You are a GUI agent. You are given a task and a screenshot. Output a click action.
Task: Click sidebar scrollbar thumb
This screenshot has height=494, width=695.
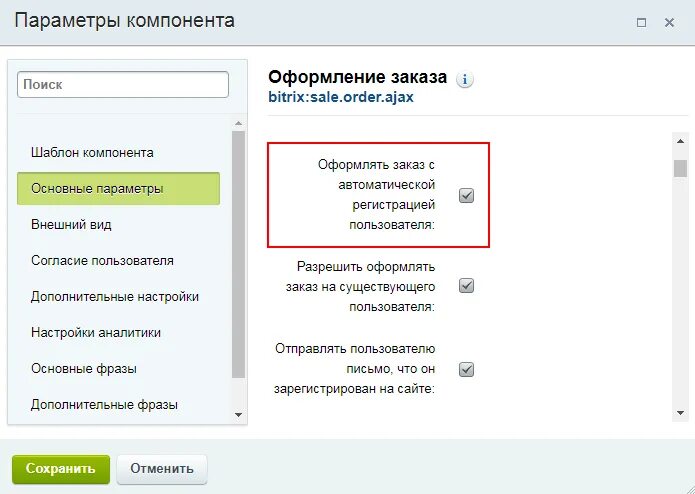[x=238, y=254]
